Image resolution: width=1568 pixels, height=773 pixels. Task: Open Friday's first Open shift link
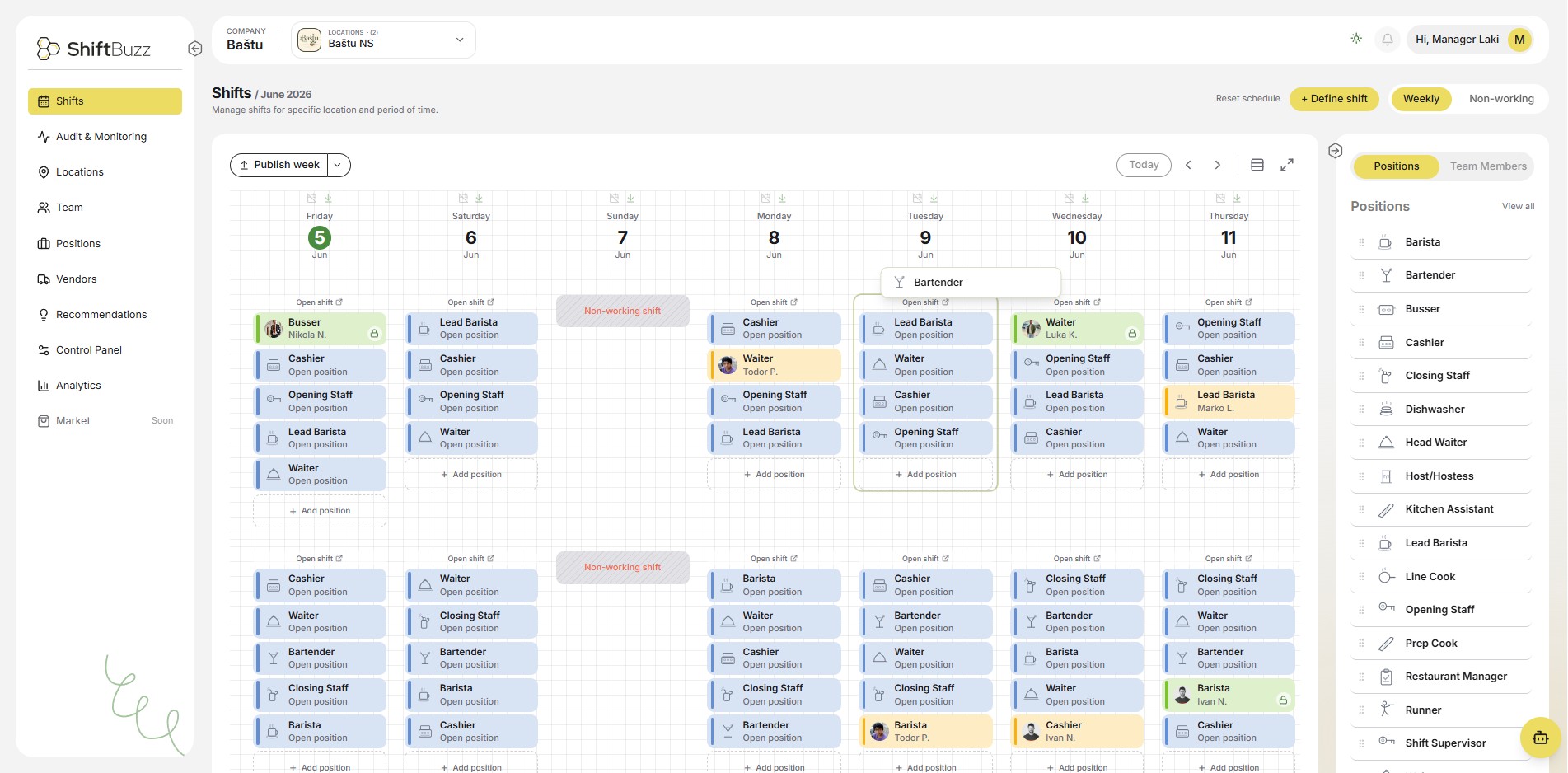[319, 302]
